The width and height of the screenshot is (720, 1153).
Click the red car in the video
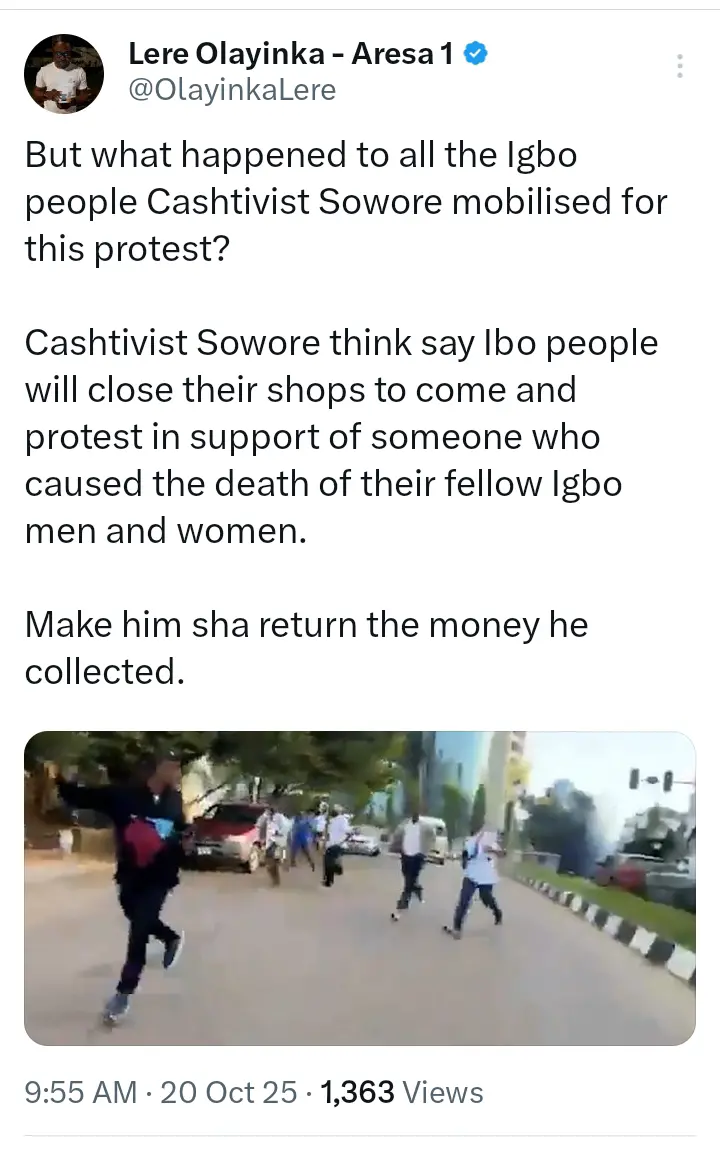[x=226, y=835]
